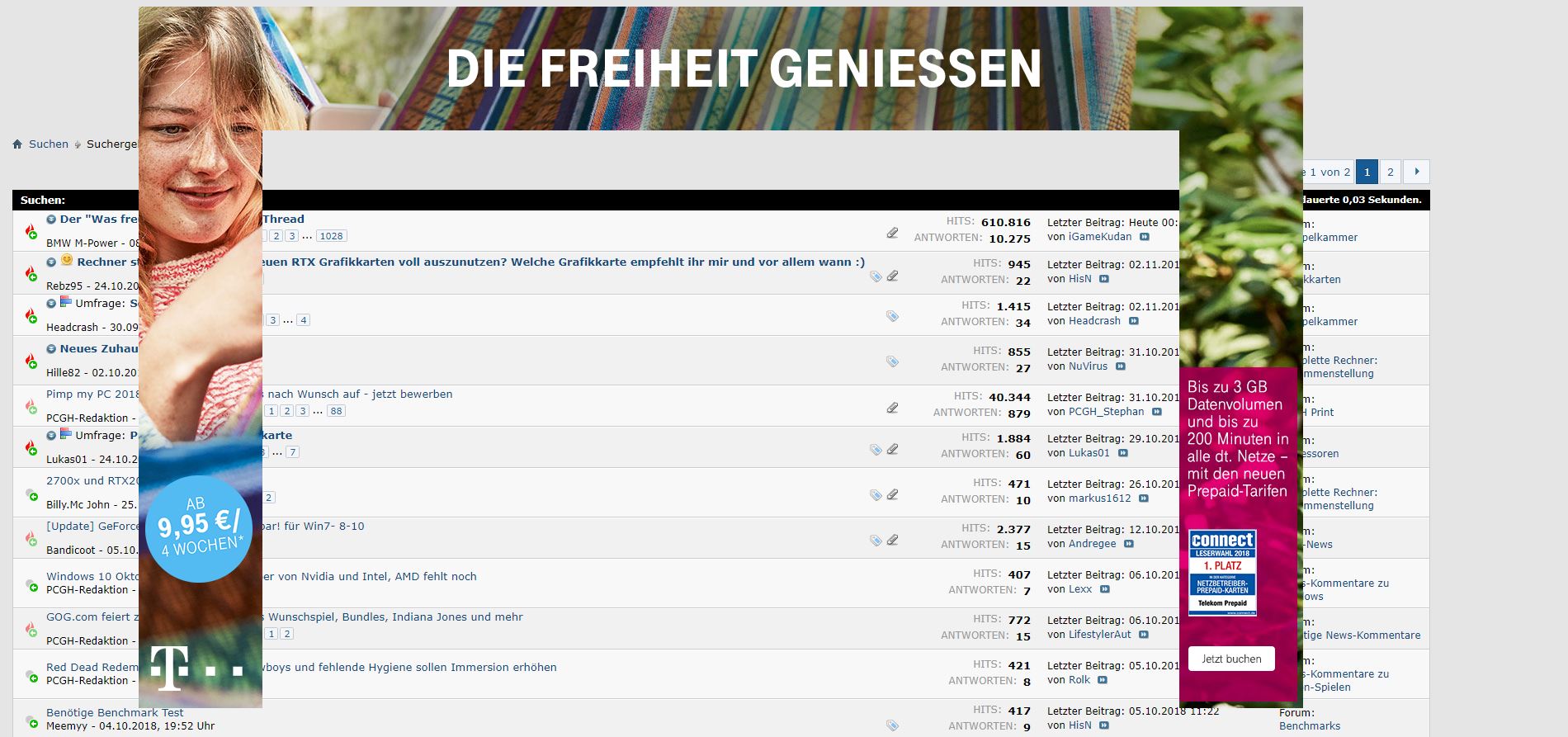Open thread page 7 in Lukas01's poll row
This screenshot has height=737, width=1568.
click(292, 452)
